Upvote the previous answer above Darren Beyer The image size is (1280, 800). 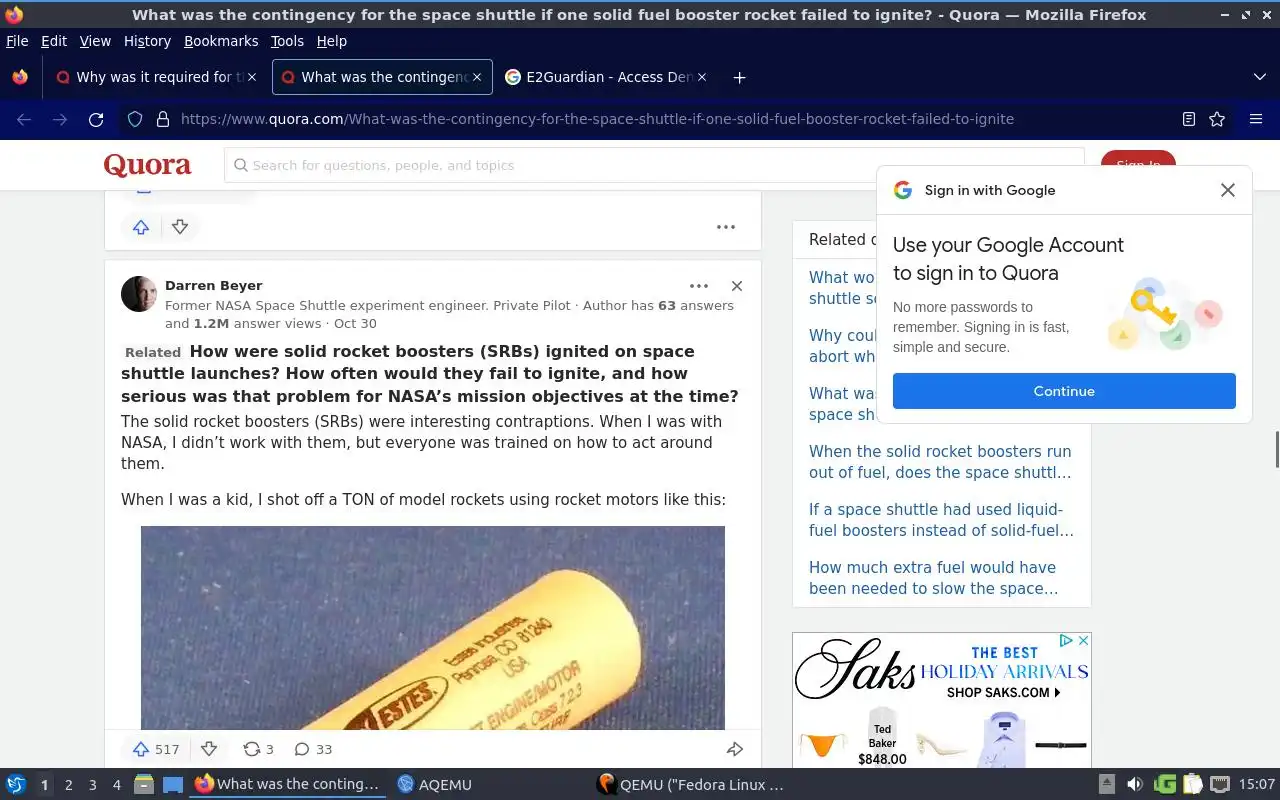pyautogui.click(x=141, y=227)
